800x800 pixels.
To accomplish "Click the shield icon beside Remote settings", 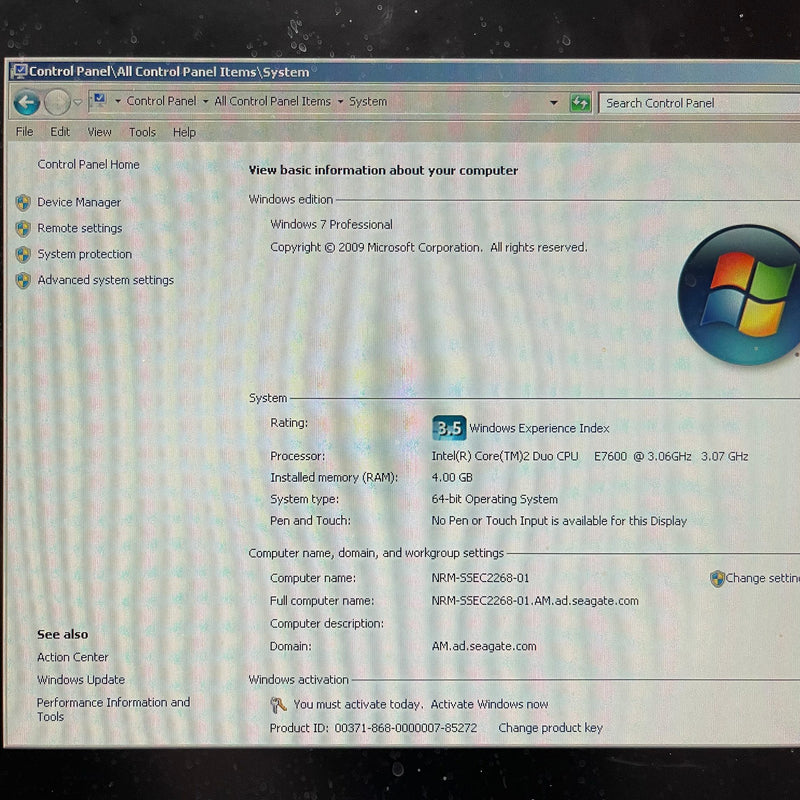I will click(23, 229).
